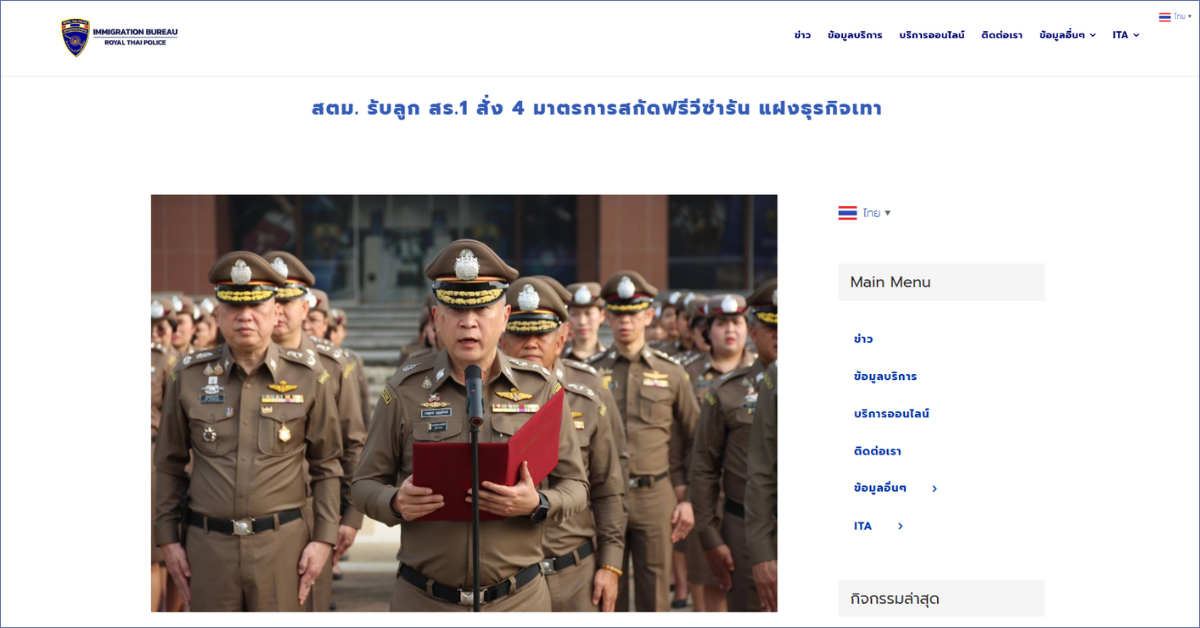The height and width of the screenshot is (628, 1200).
Task: Click the Thai flag icon in the sidebar
Action: [847, 213]
